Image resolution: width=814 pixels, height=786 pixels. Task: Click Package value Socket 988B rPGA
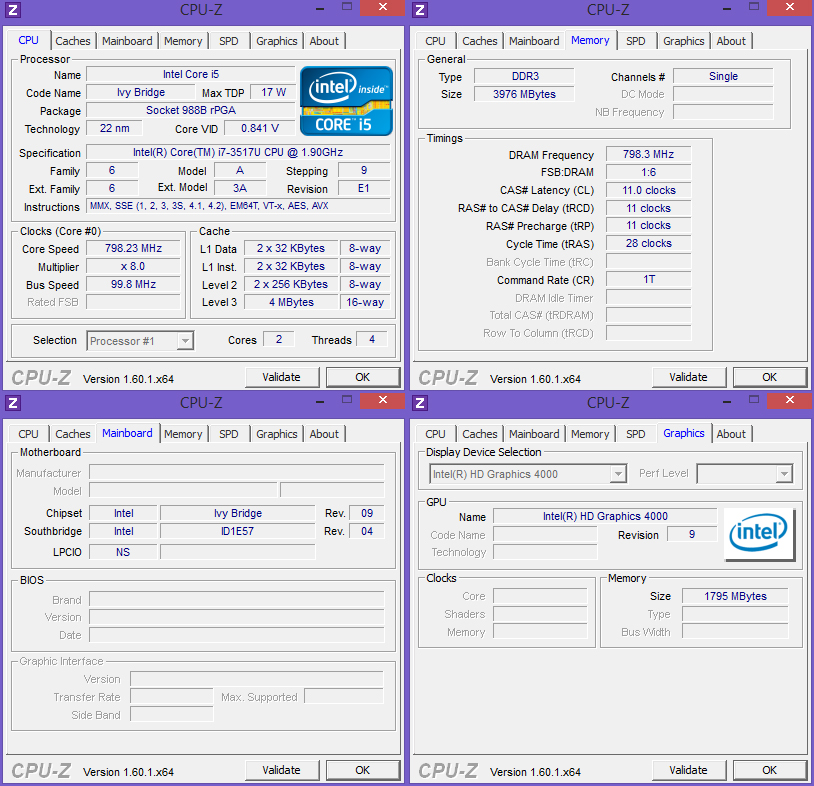[x=191, y=110]
